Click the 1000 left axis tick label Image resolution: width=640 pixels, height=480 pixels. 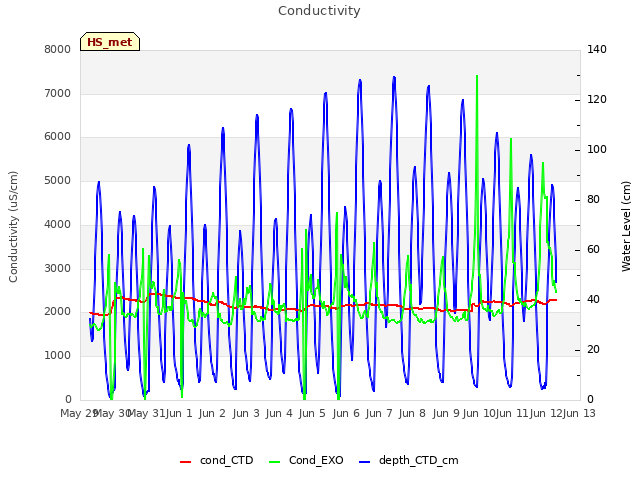[x=58, y=356]
